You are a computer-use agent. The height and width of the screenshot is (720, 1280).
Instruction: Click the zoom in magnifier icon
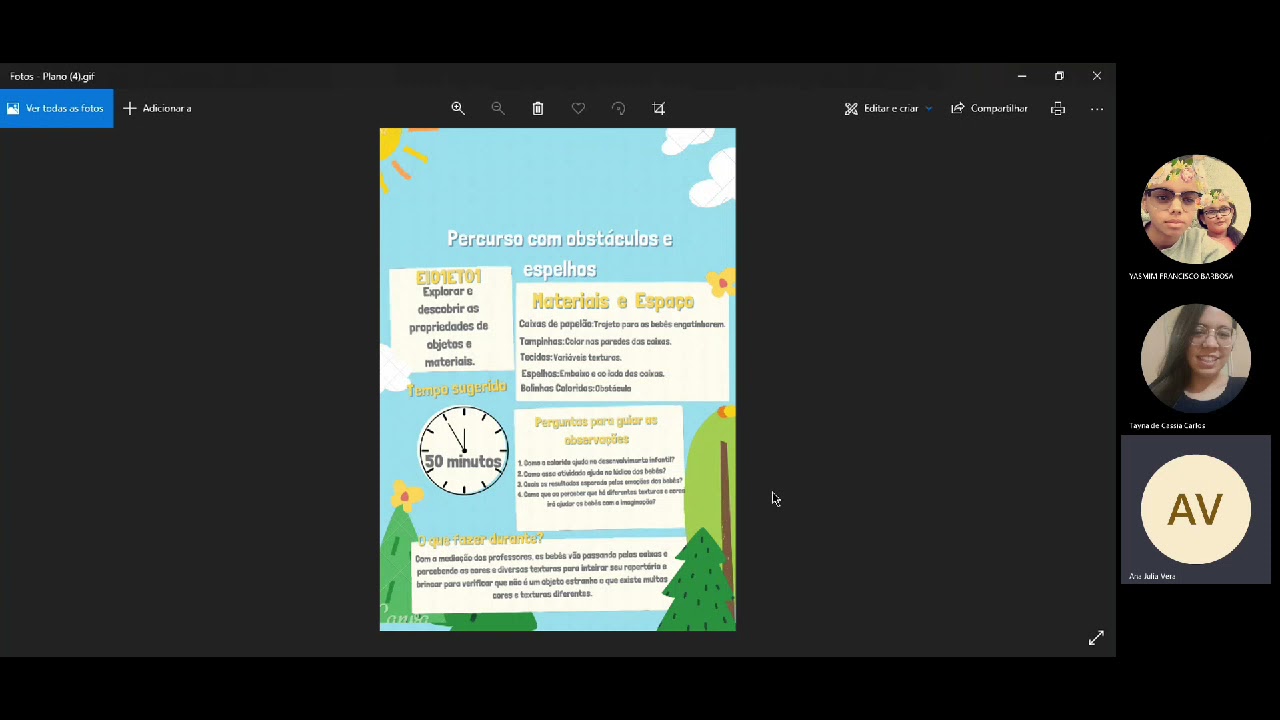pos(458,108)
